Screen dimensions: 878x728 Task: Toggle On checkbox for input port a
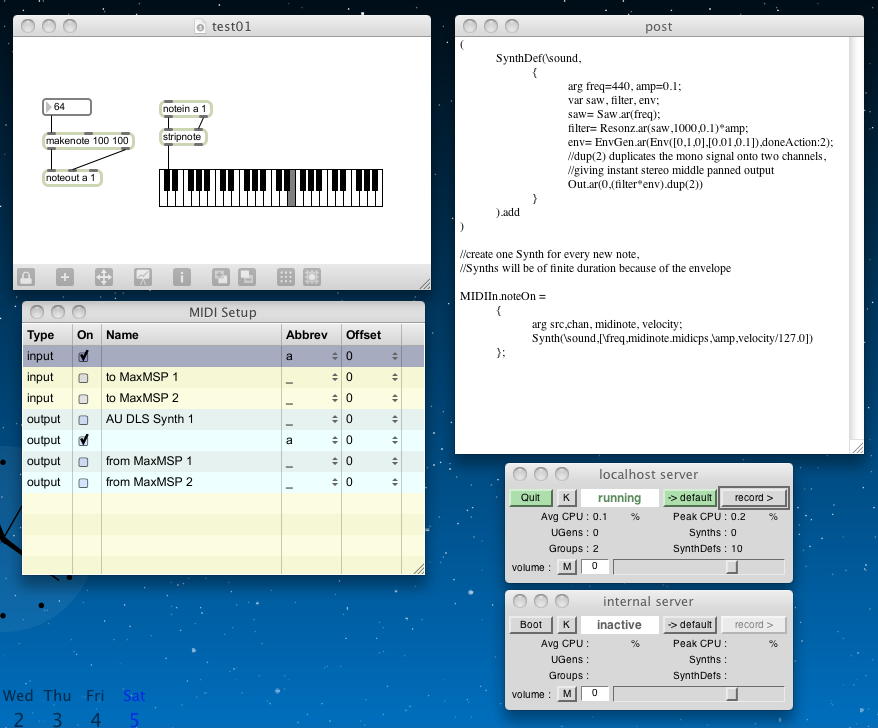click(83, 356)
